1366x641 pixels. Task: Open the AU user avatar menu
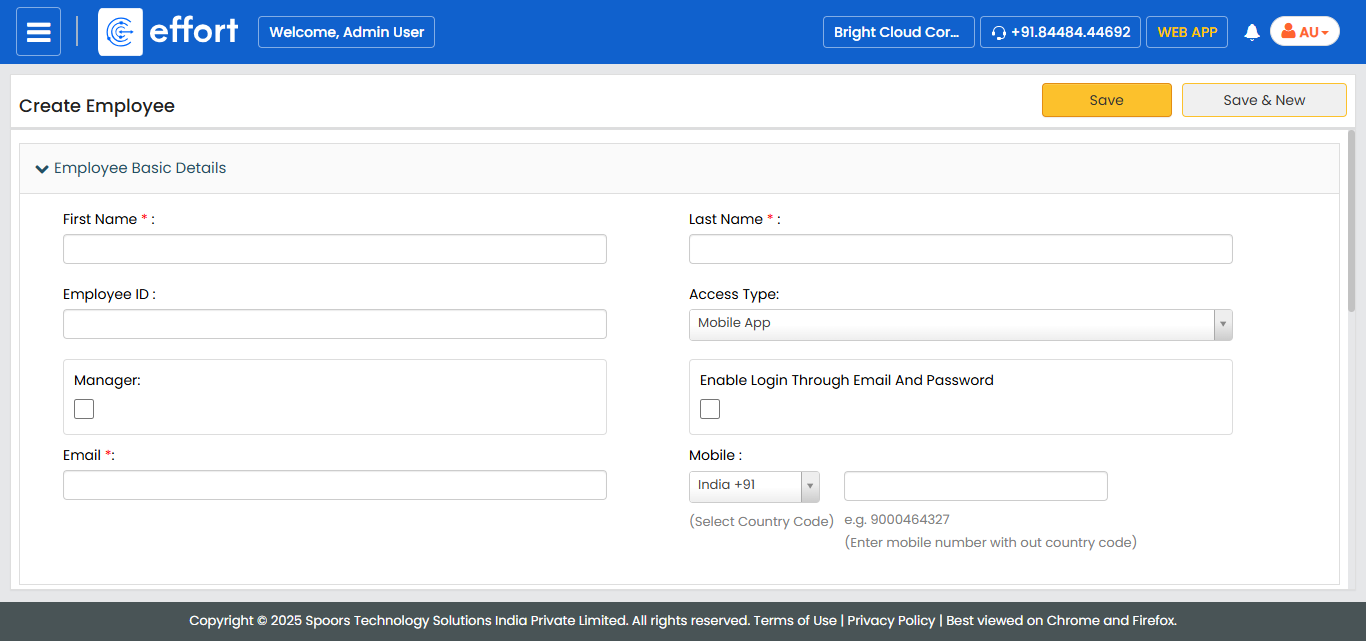pyautogui.click(x=1304, y=32)
